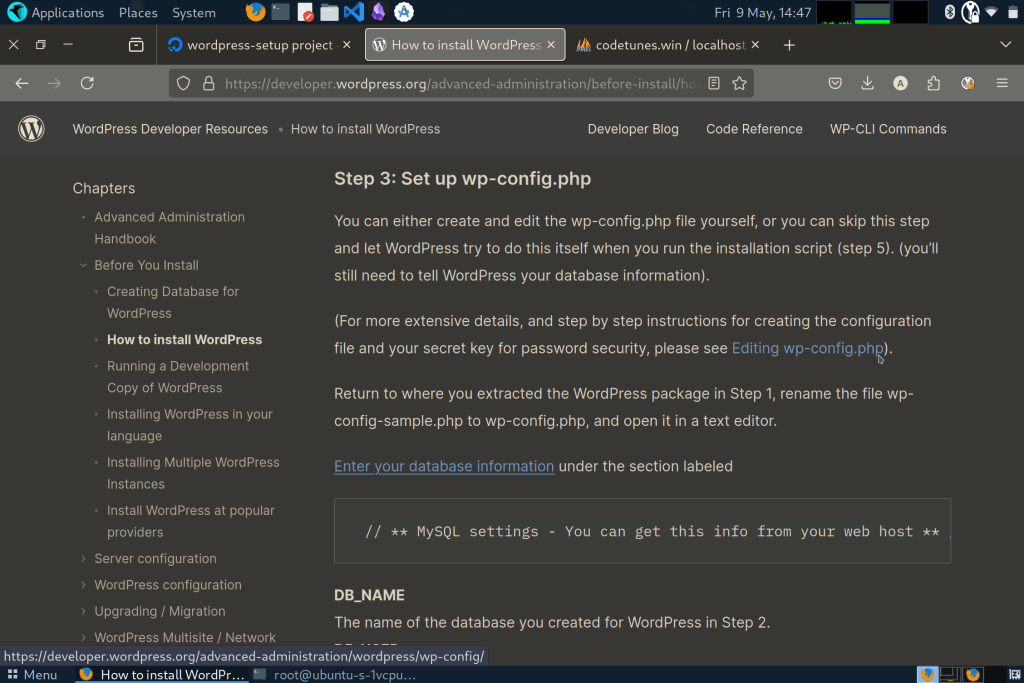Open Install WordPress at popular providers

point(190,521)
